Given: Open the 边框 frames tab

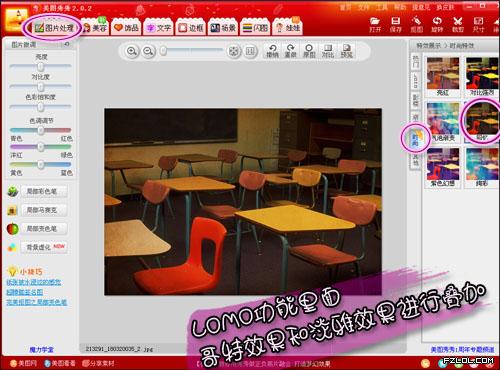Looking at the screenshot, I should pos(191,27).
